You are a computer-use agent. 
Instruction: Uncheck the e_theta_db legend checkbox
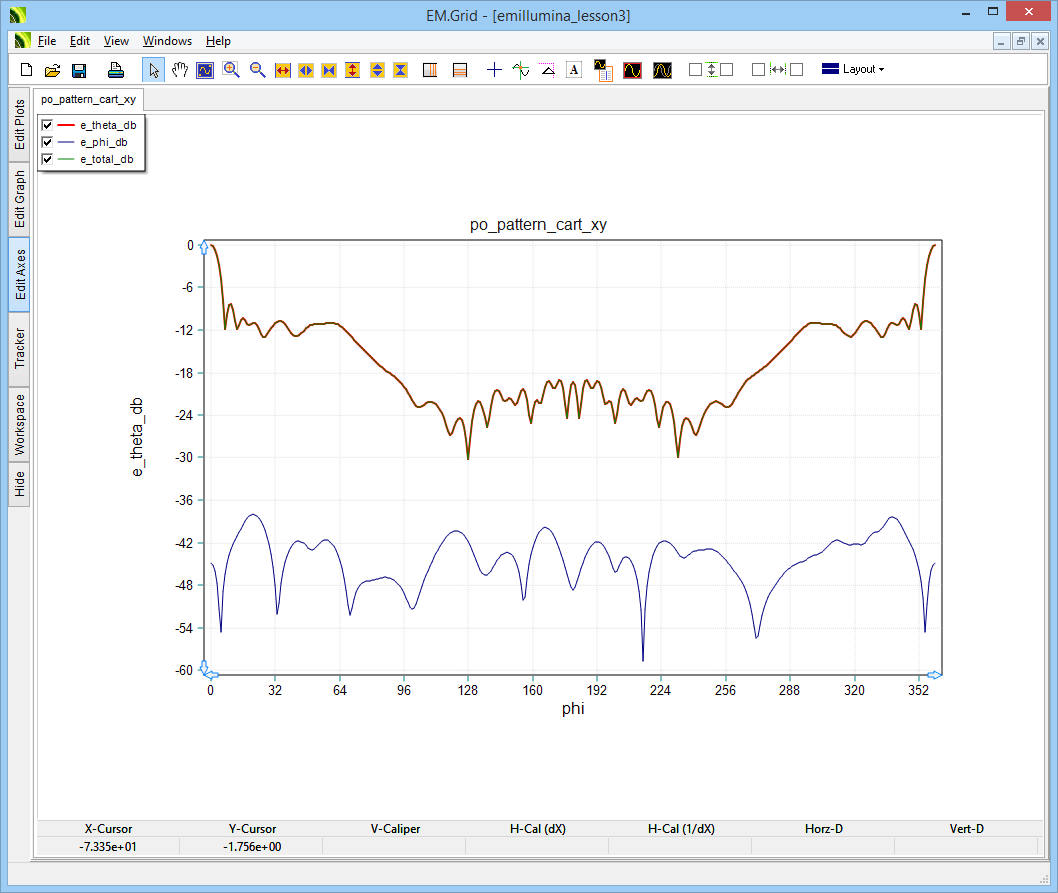(47, 125)
